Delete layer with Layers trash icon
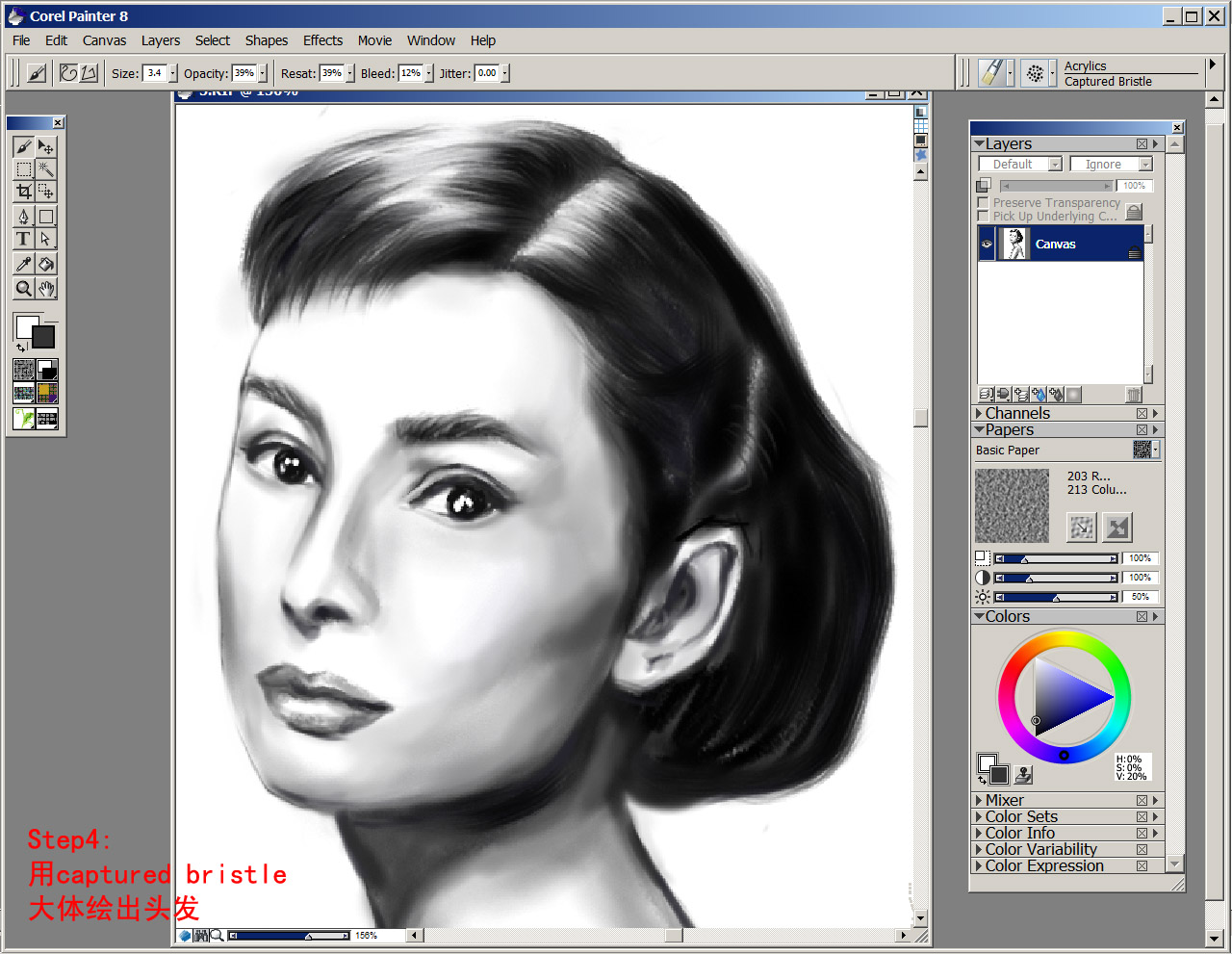Image resolution: width=1232 pixels, height=954 pixels. coord(1133,394)
